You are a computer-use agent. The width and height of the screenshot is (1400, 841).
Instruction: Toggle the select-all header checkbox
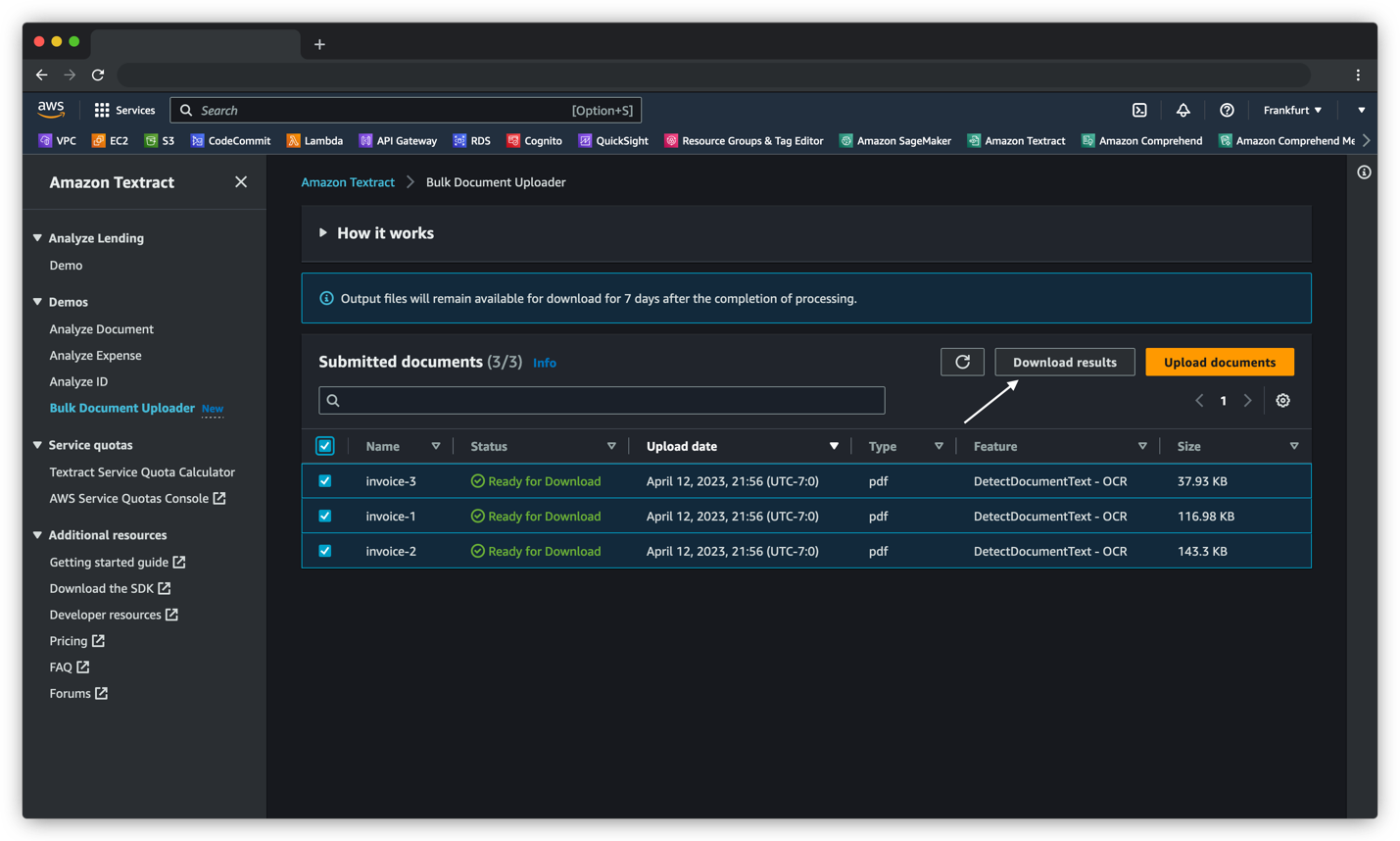click(x=325, y=446)
